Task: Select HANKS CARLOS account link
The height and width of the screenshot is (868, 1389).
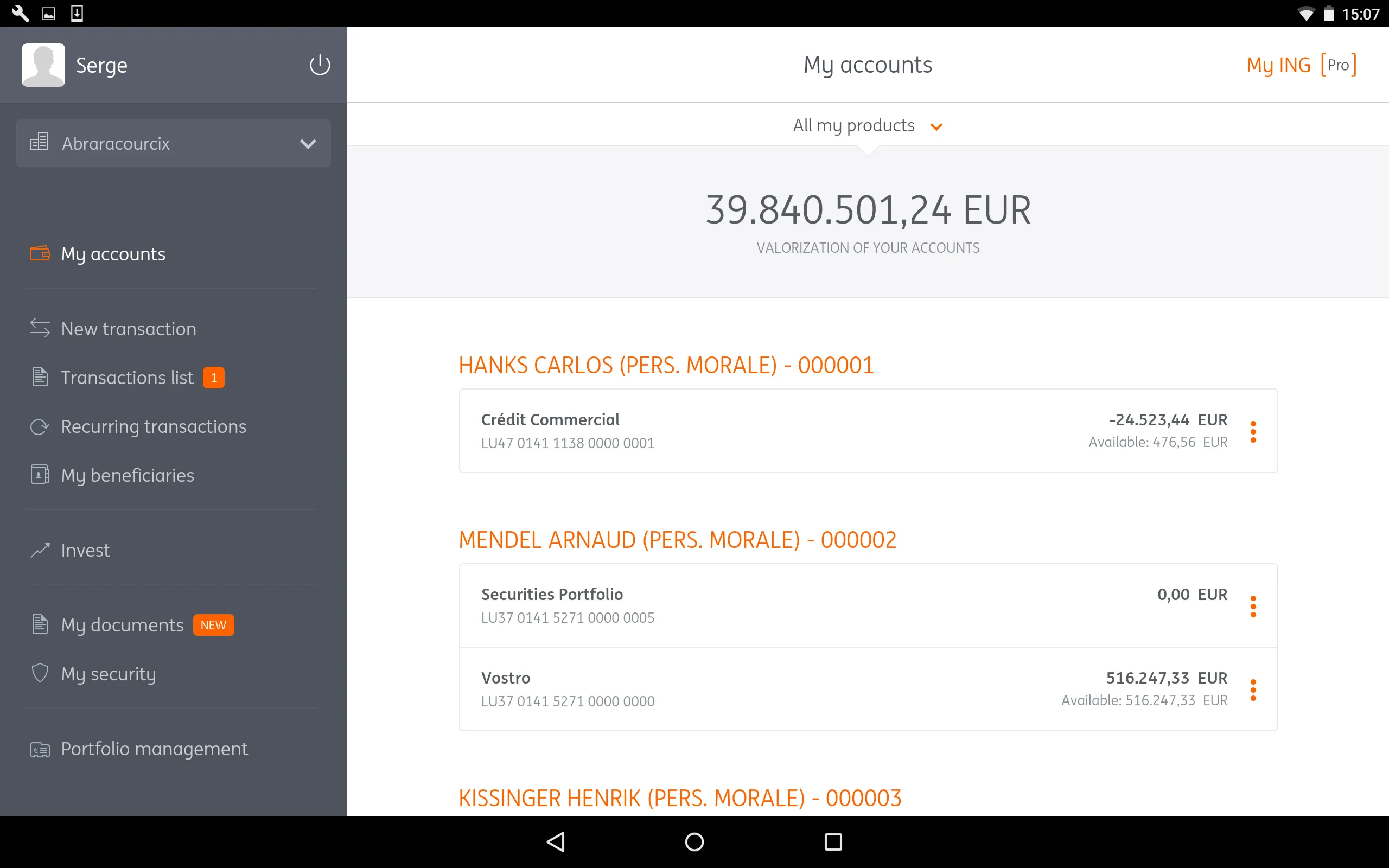Action: (x=665, y=365)
